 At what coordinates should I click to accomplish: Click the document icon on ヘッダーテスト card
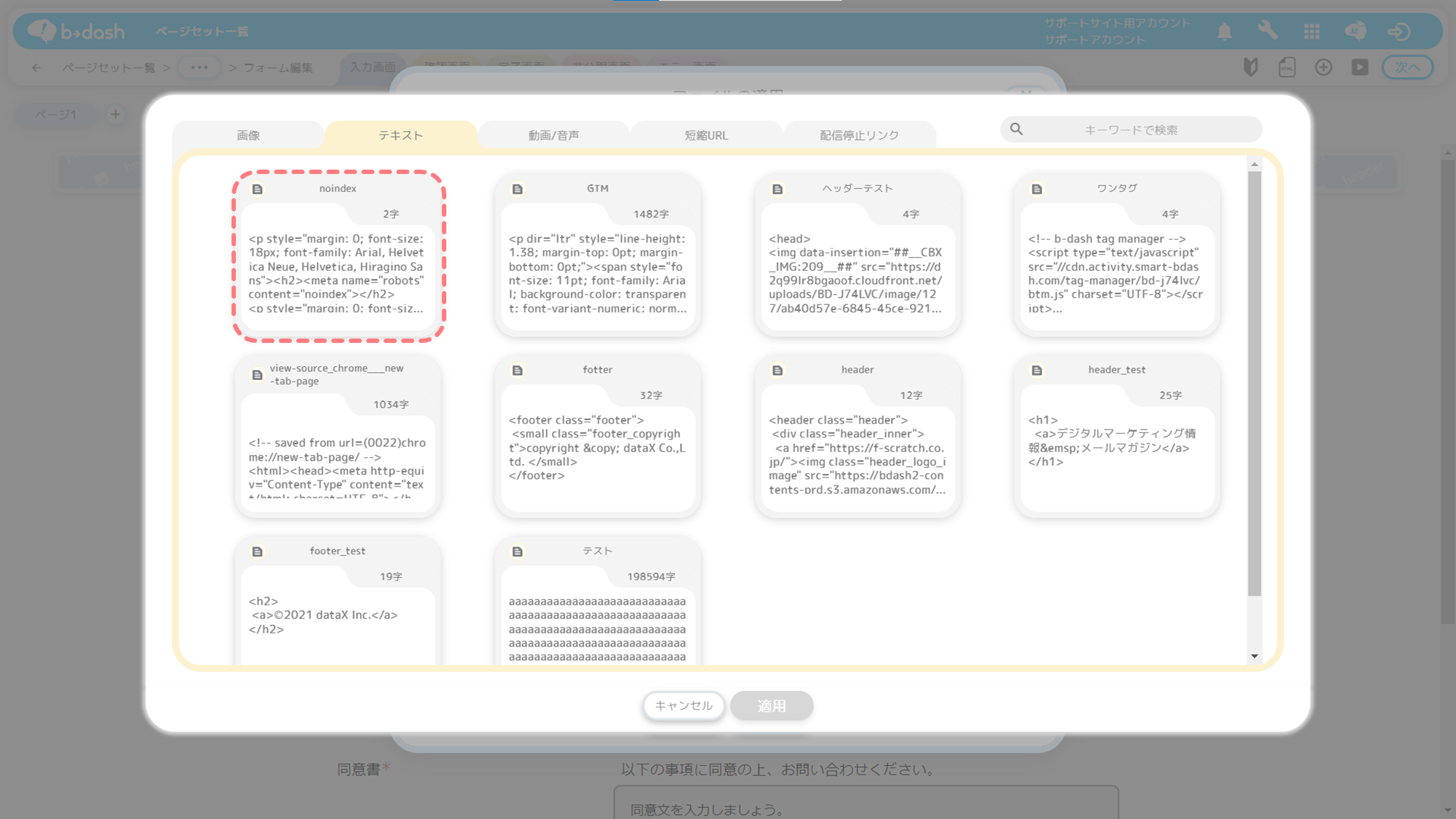[x=778, y=189]
